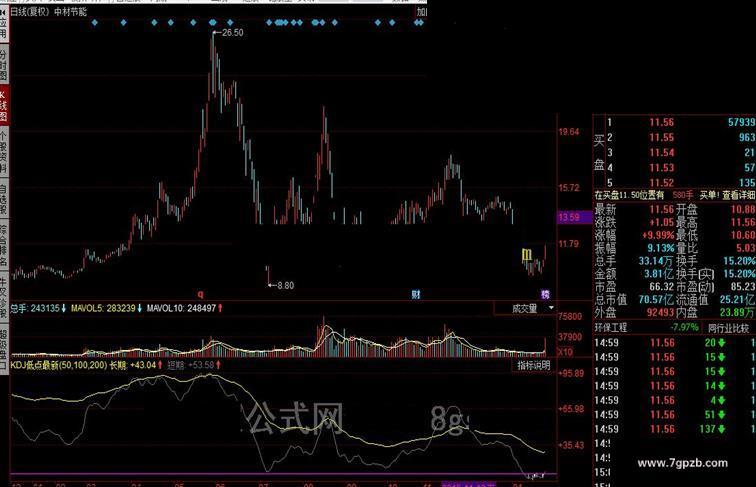The width and height of the screenshot is (756, 487).
Task: Click the 环保工程 sector label
Action: click(x=610, y=327)
